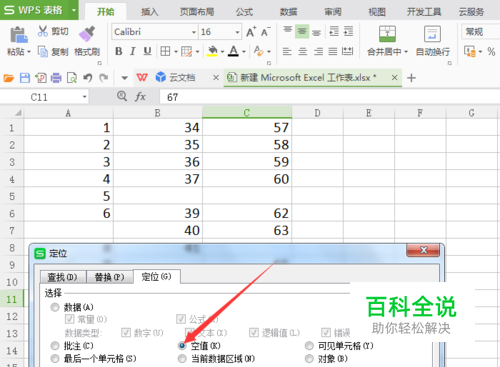Screen dimensions: 500x367
Task: Center text horizontally
Action: (x=303, y=51)
